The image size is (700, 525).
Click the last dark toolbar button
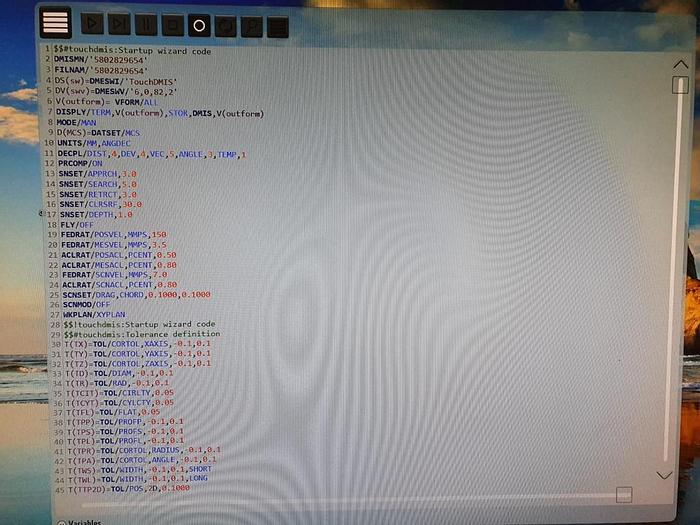(278, 24)
